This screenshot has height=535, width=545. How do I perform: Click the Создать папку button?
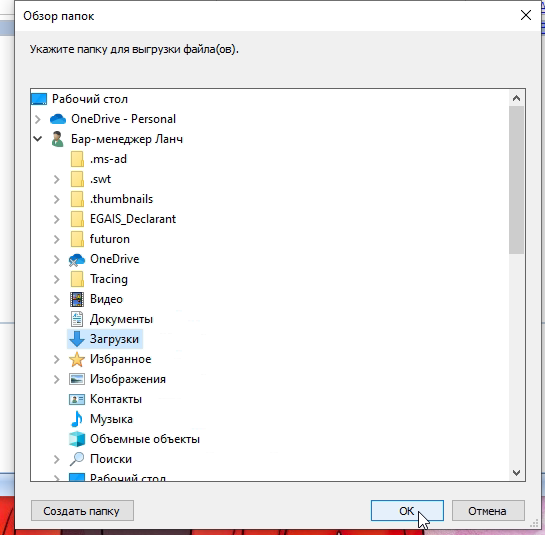point(82,511)
